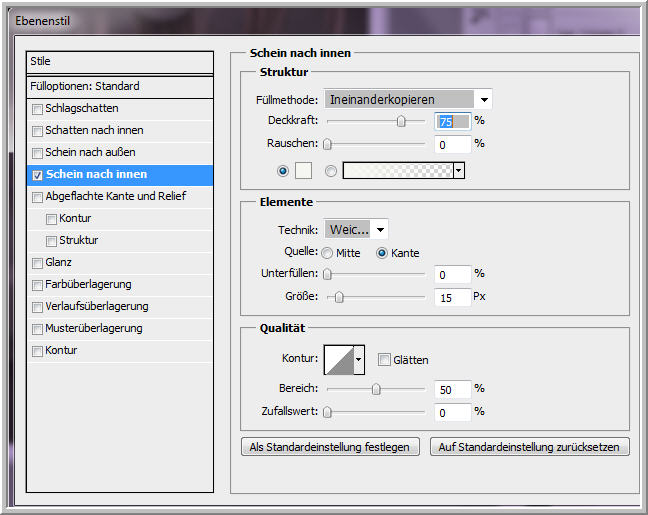Screen dimensions: 648x515
Task: Click the Deckkraft slider handle
Action: 401,121
